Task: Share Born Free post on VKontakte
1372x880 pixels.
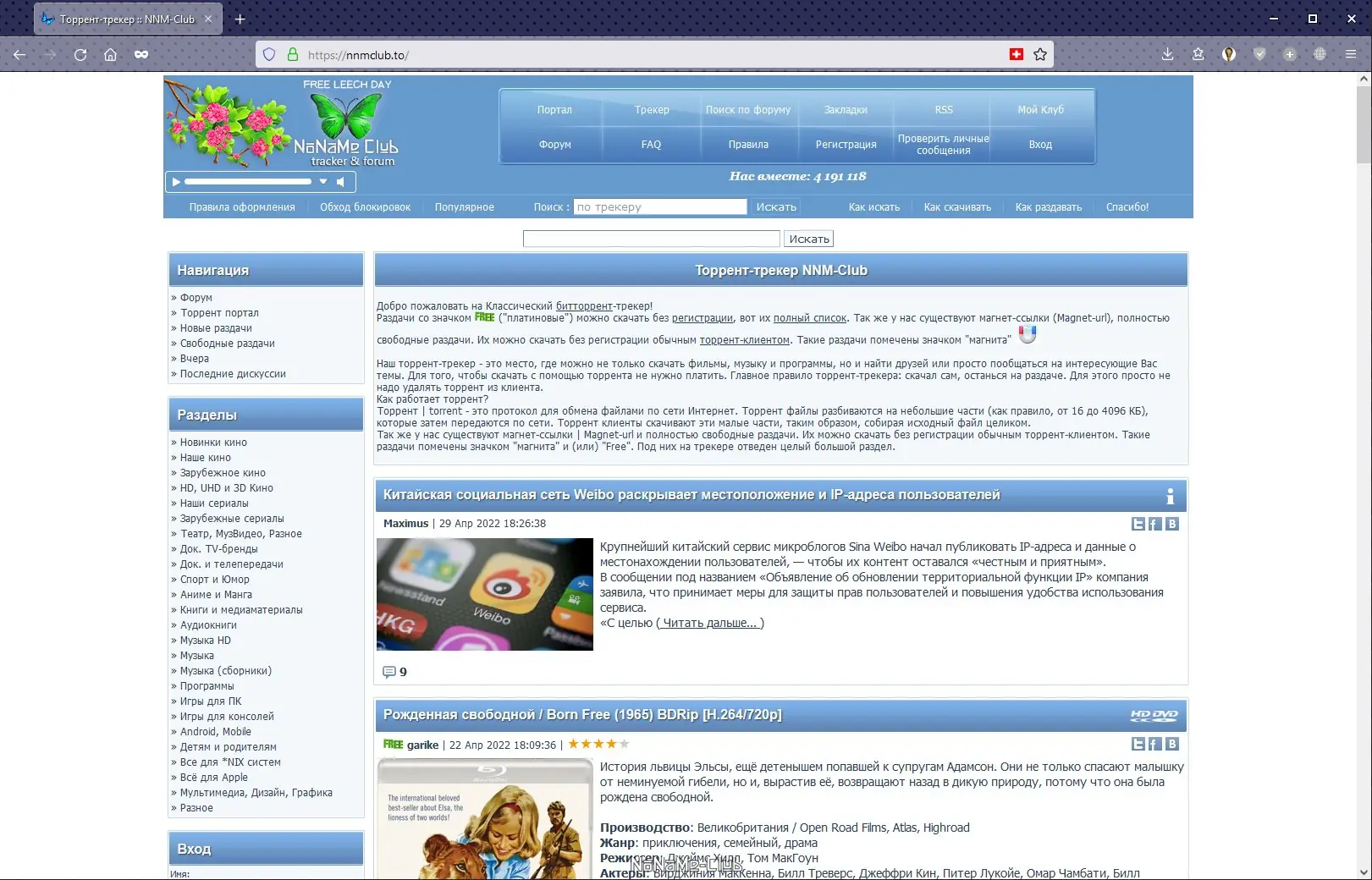Action: (x=1172, y=744)
